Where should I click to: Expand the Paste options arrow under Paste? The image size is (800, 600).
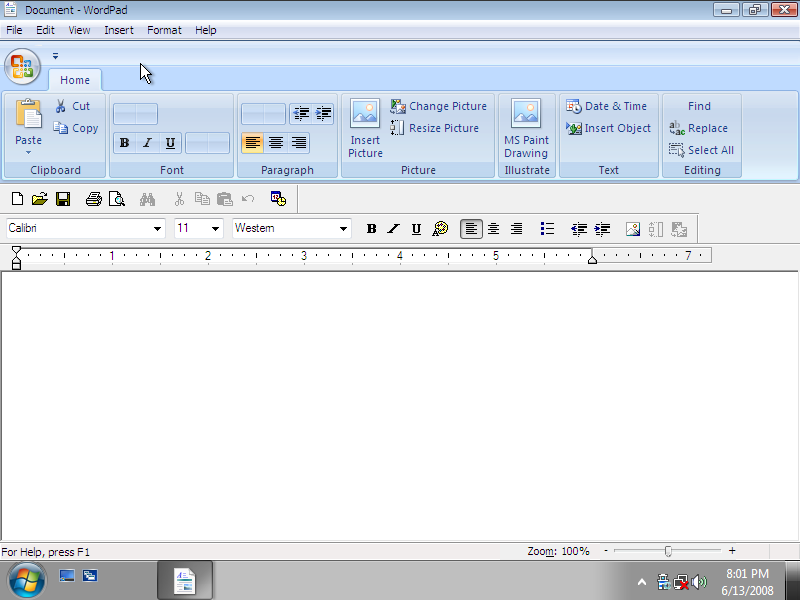(29, 153)
